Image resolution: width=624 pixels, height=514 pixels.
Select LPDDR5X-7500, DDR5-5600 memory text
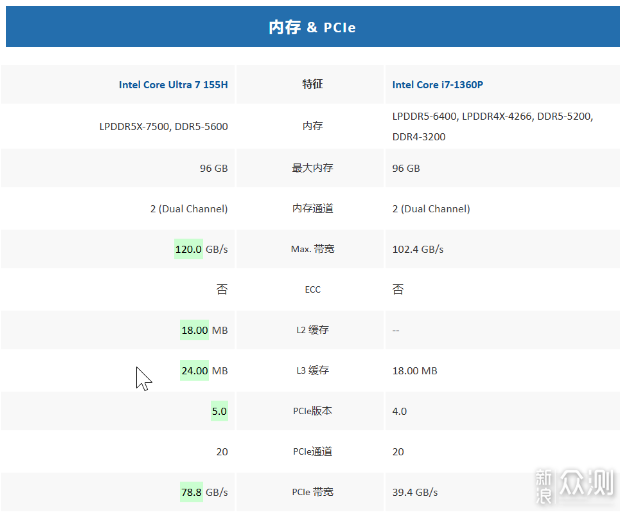[x=164, y=127]
